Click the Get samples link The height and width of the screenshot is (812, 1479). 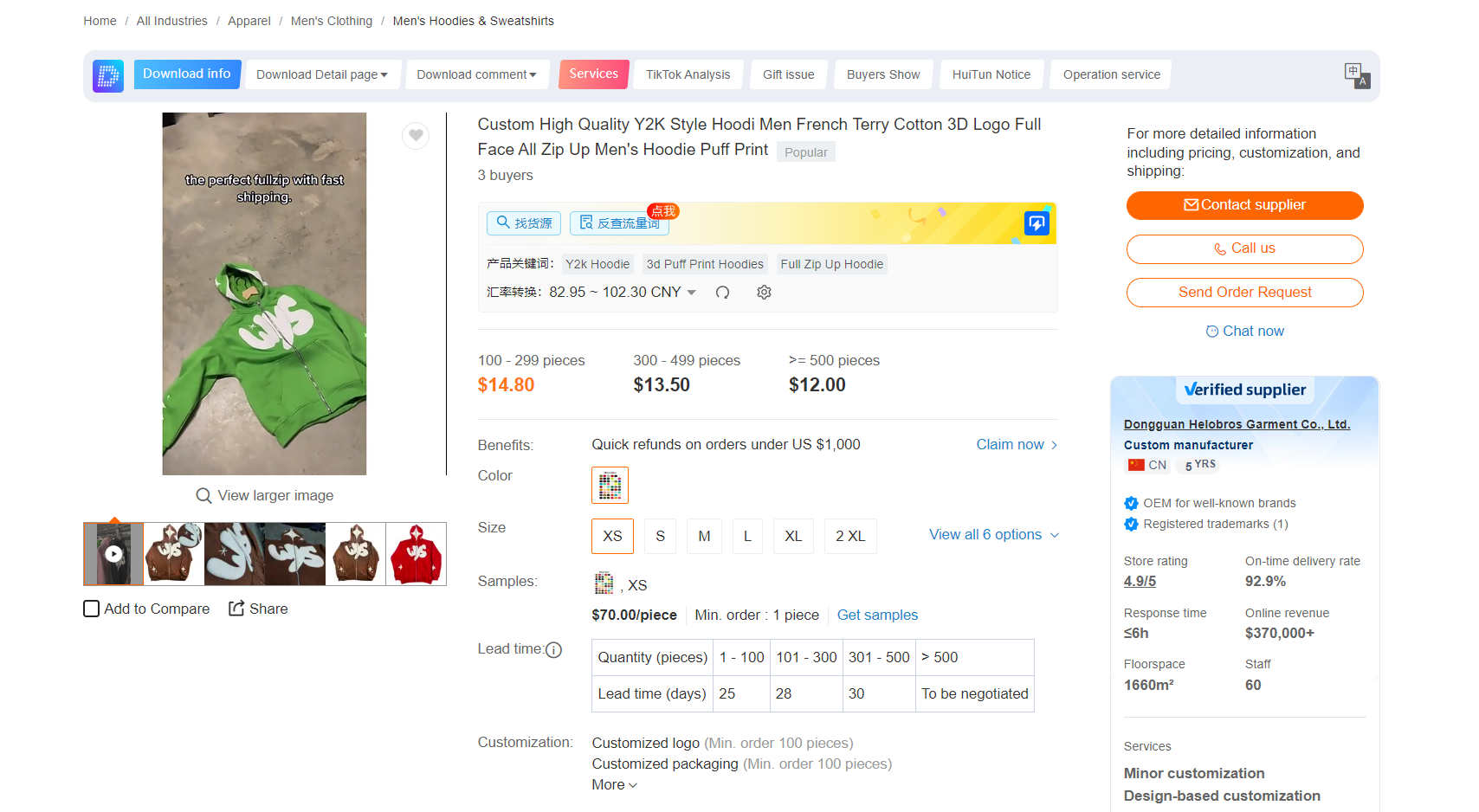point(877,615)
